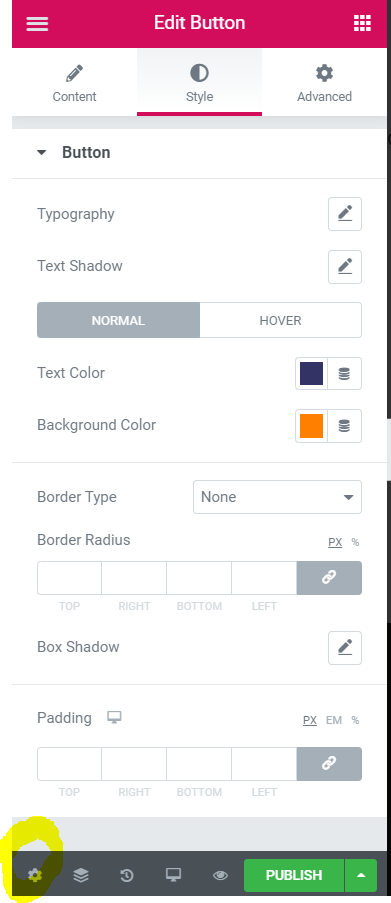The width and height of the screenshot is (391, 903).
Task: Open global colors for Background Color
Action: (x=344, y=426)
